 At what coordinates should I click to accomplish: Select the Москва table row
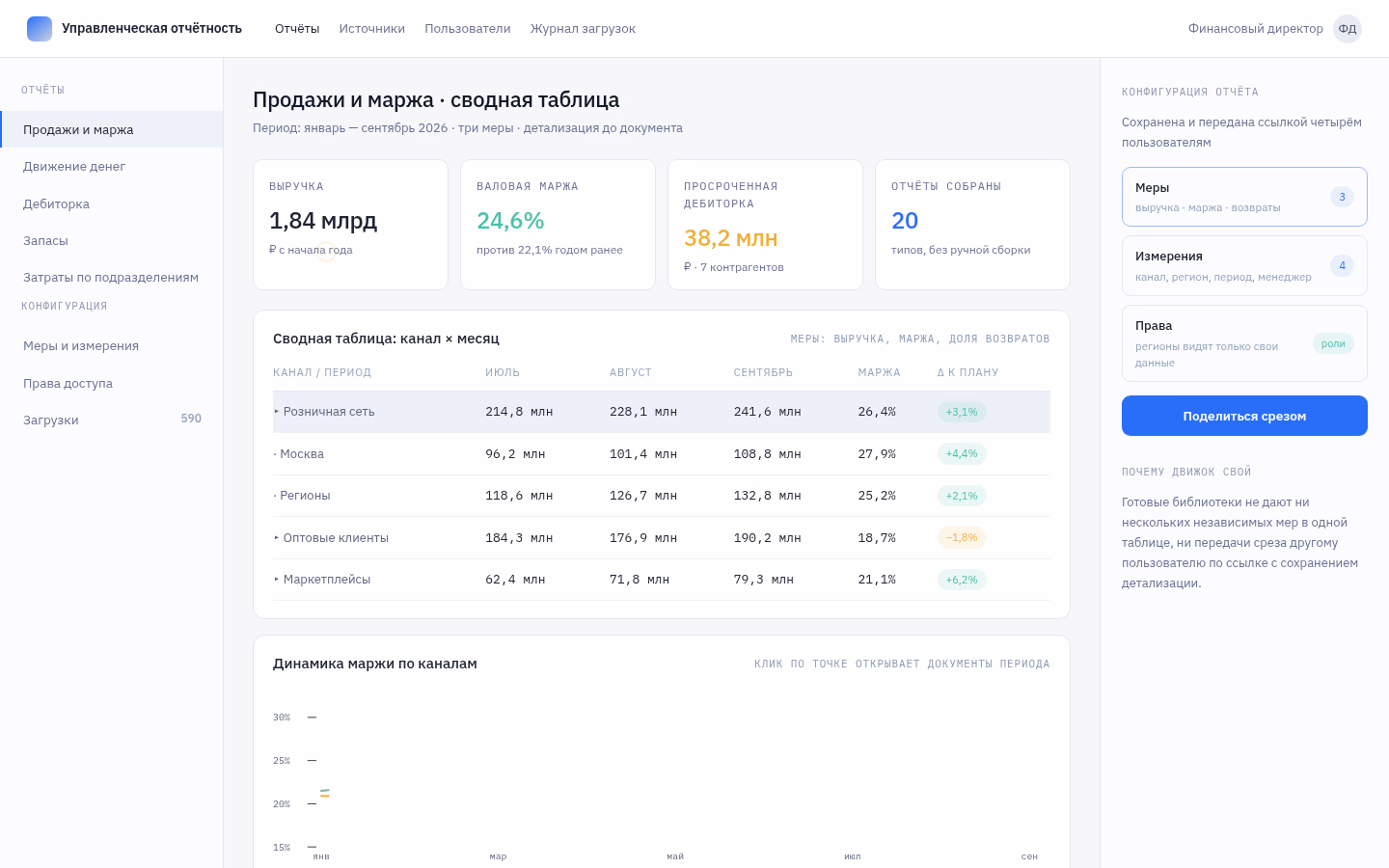(x=662, y=453)
